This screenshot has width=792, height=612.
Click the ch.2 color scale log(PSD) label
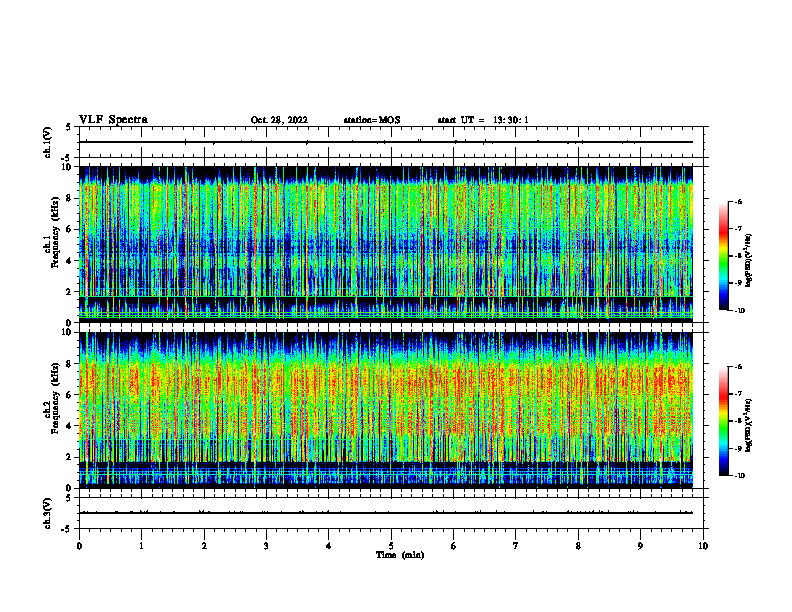(x=749, y=425)
